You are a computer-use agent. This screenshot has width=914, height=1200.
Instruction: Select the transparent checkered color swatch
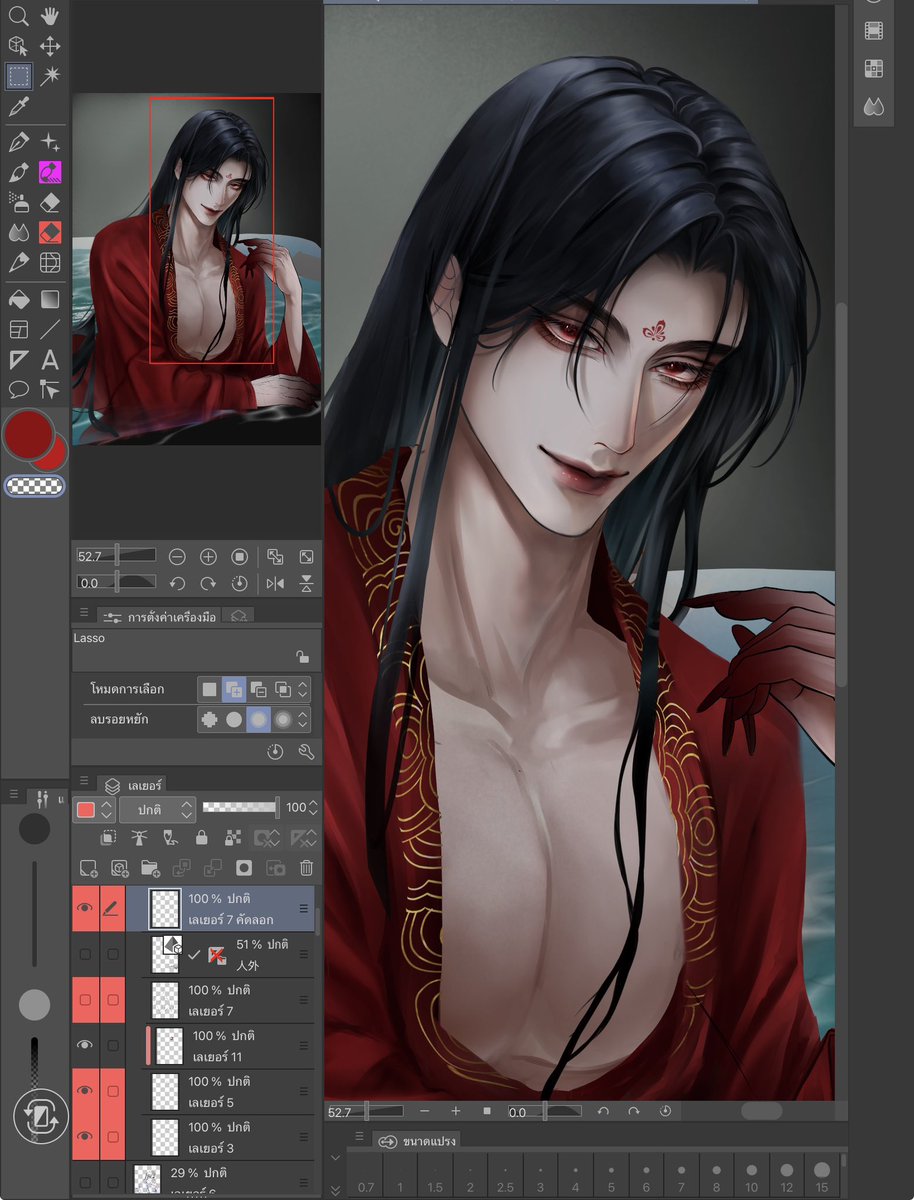tap(35, 486)
